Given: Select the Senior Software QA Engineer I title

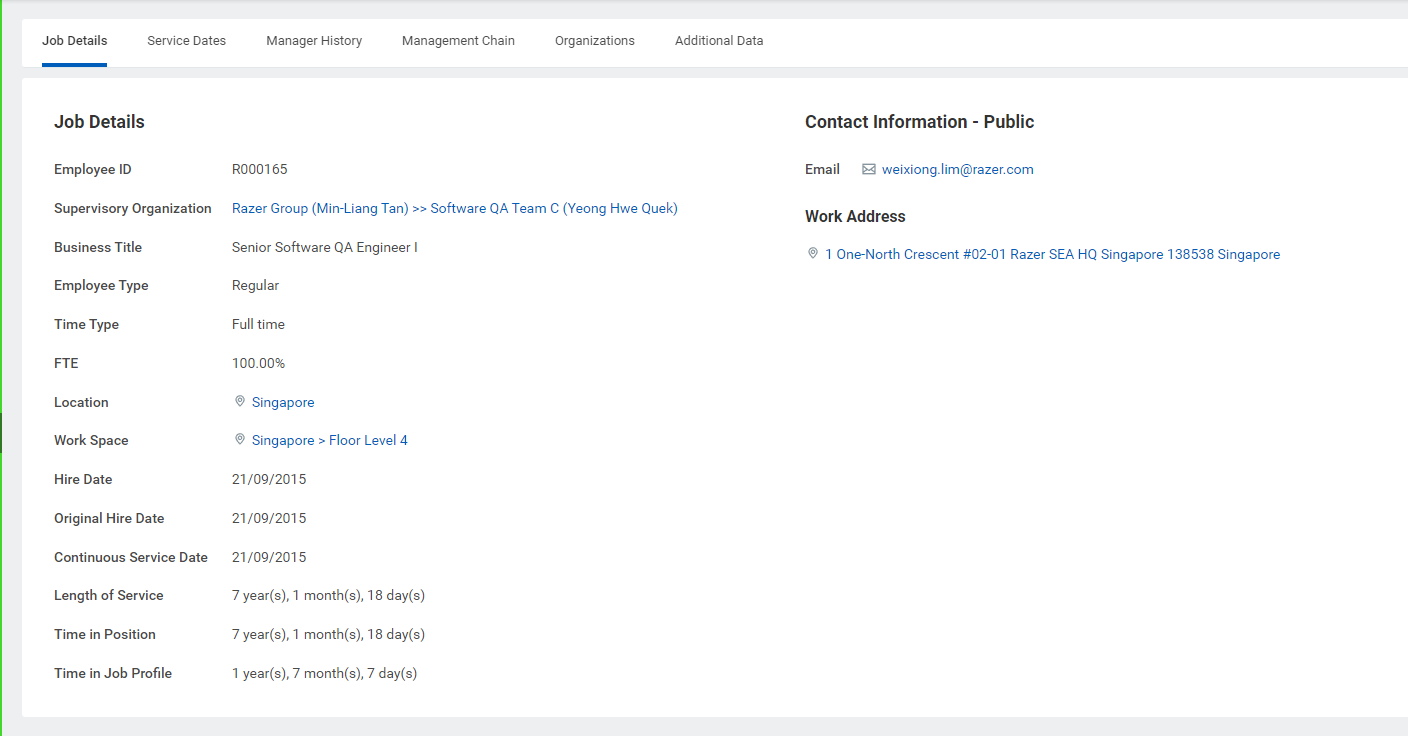Looking at the screenshot, I should pos(325,247).
